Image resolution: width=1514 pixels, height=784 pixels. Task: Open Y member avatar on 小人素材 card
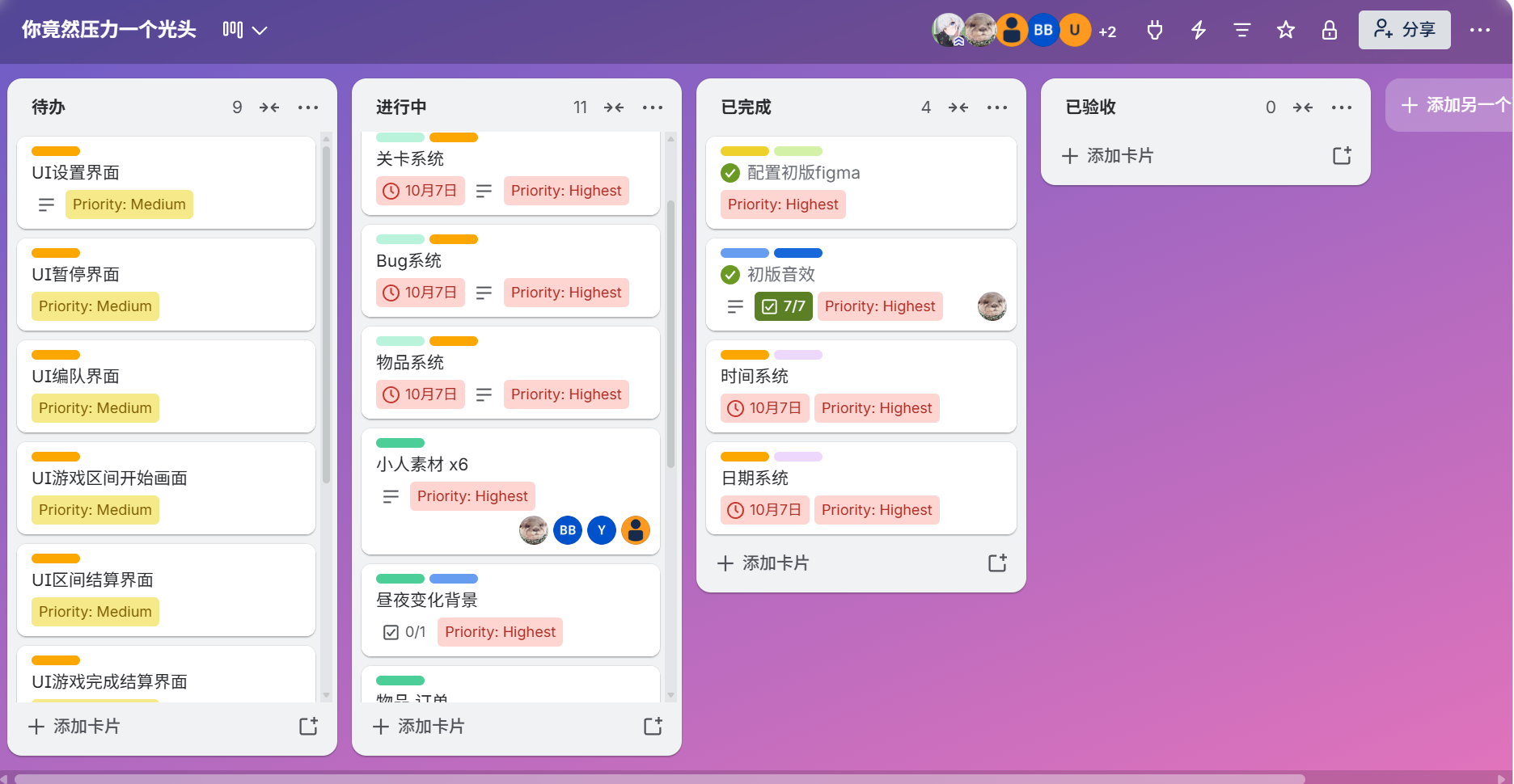pos(602,530)
